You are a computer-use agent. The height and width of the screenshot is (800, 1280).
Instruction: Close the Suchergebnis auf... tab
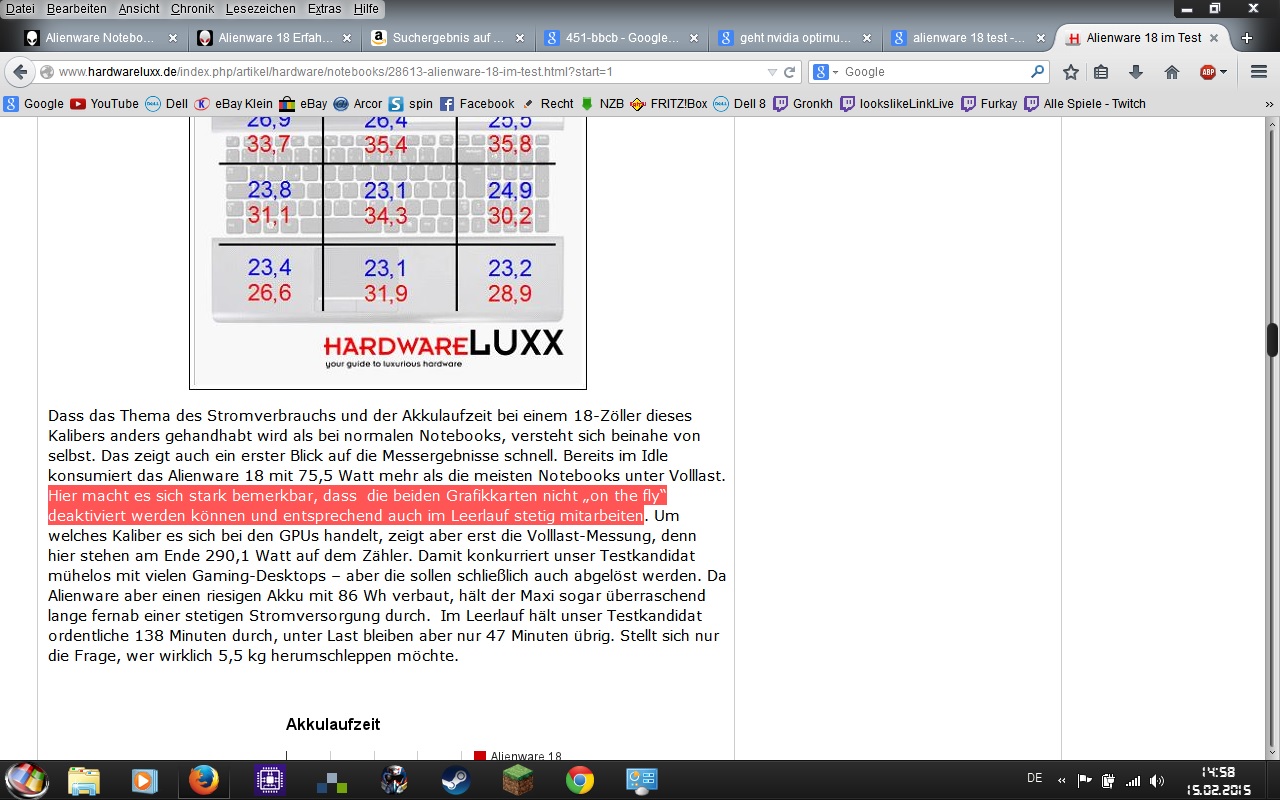519,38
